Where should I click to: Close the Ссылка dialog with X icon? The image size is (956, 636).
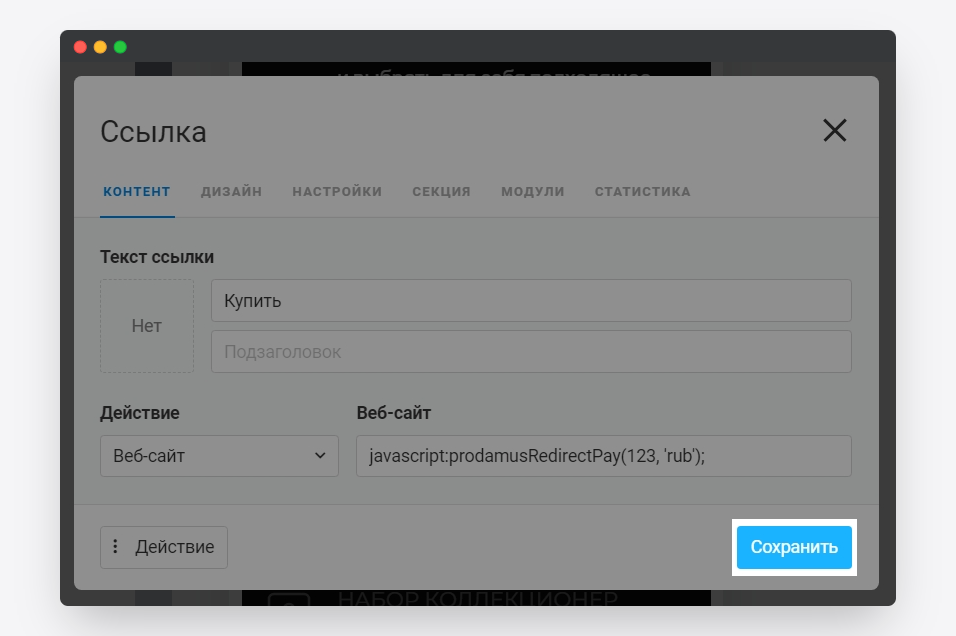pyautogui.click(x=834, y=130)
